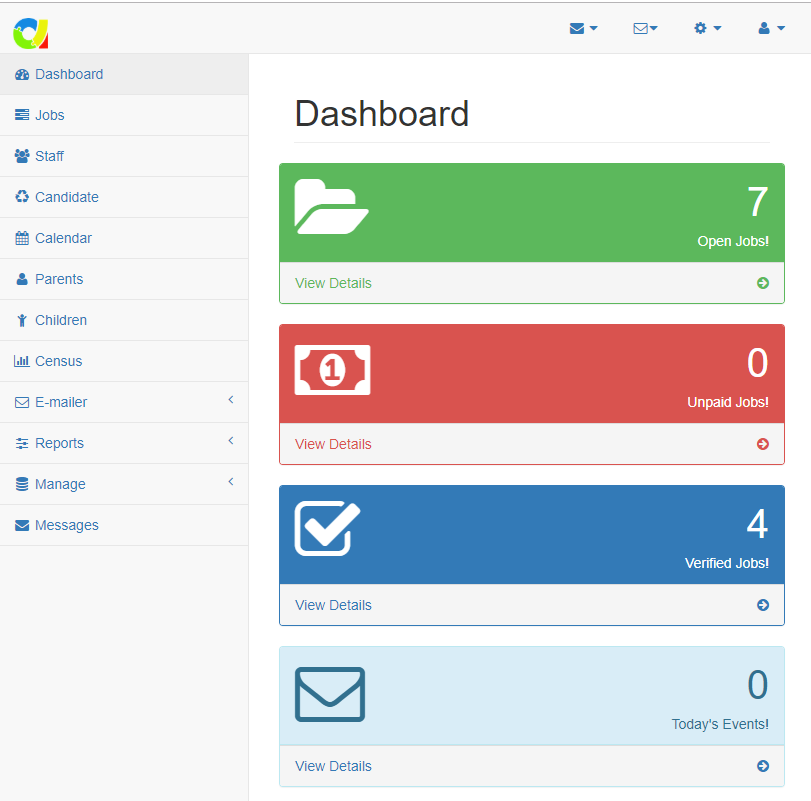Click arrow icon on Unpaid Jobs card

763,444
